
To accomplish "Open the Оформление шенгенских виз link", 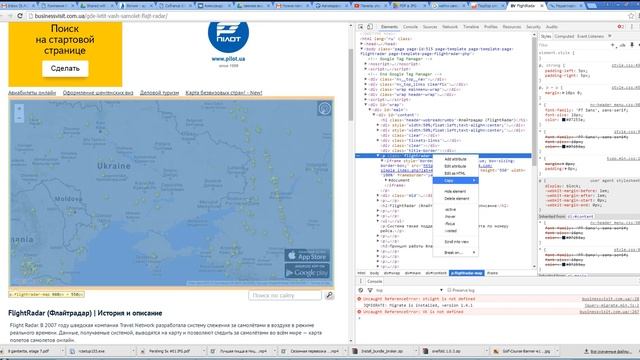I will tap(98, 93).
